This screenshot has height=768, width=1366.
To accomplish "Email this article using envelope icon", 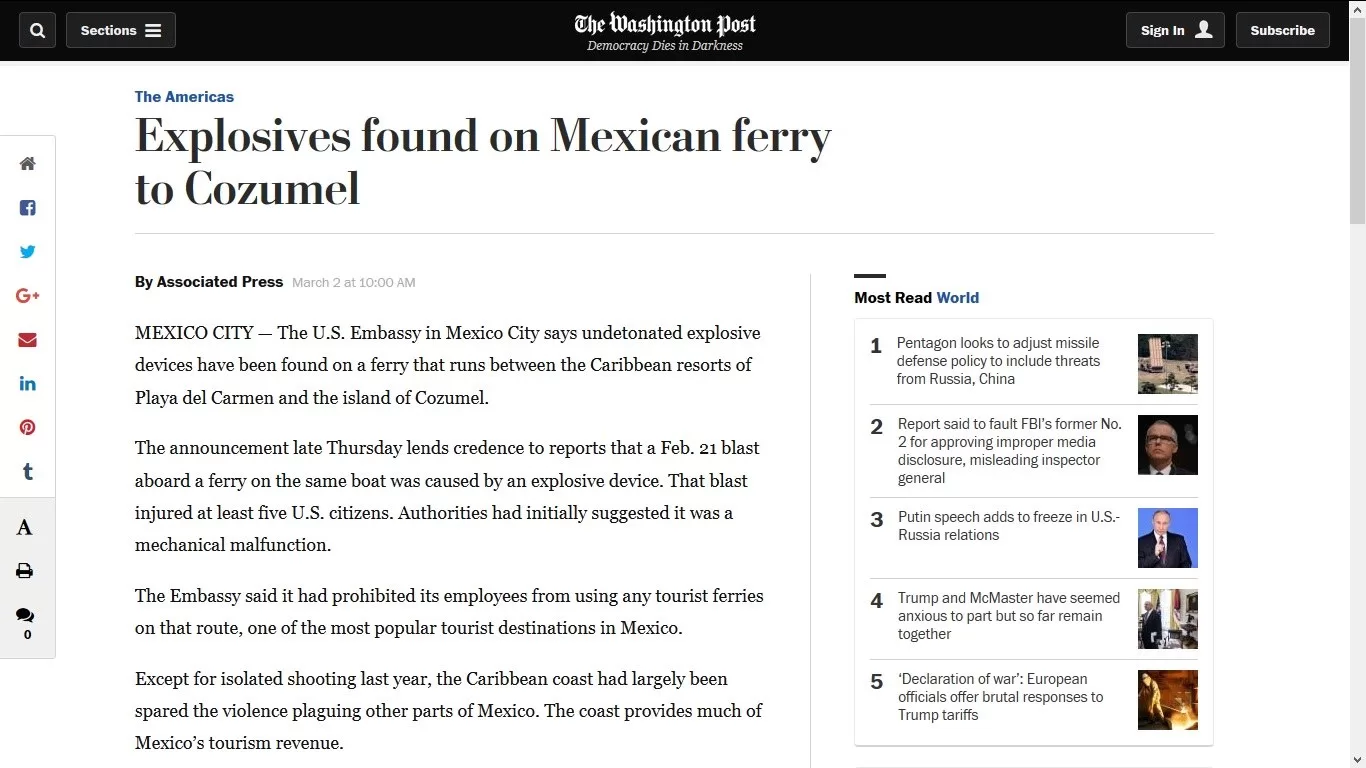I will click(x=27, y=340).
